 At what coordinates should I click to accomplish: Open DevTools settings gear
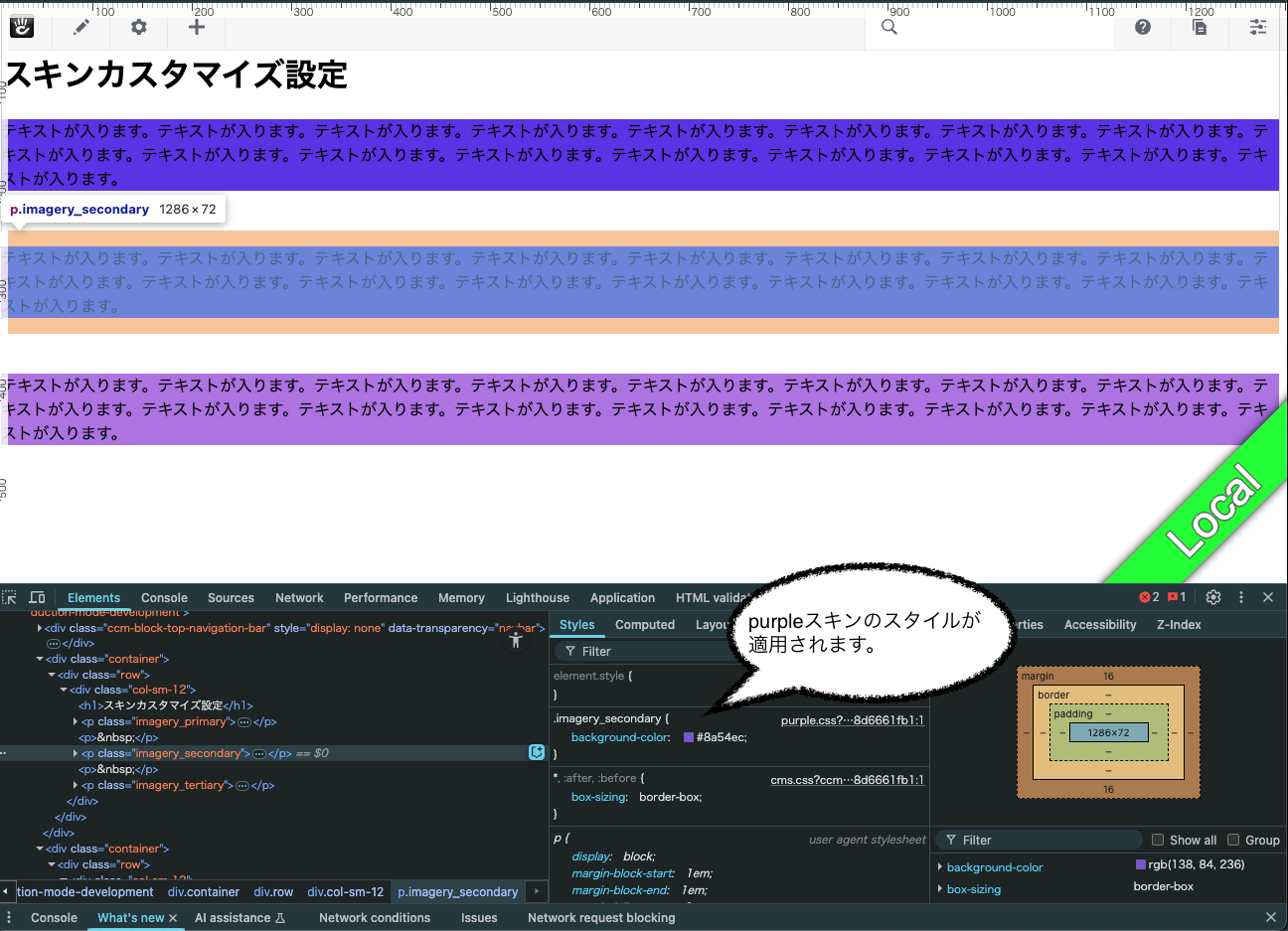[1213, 597]
